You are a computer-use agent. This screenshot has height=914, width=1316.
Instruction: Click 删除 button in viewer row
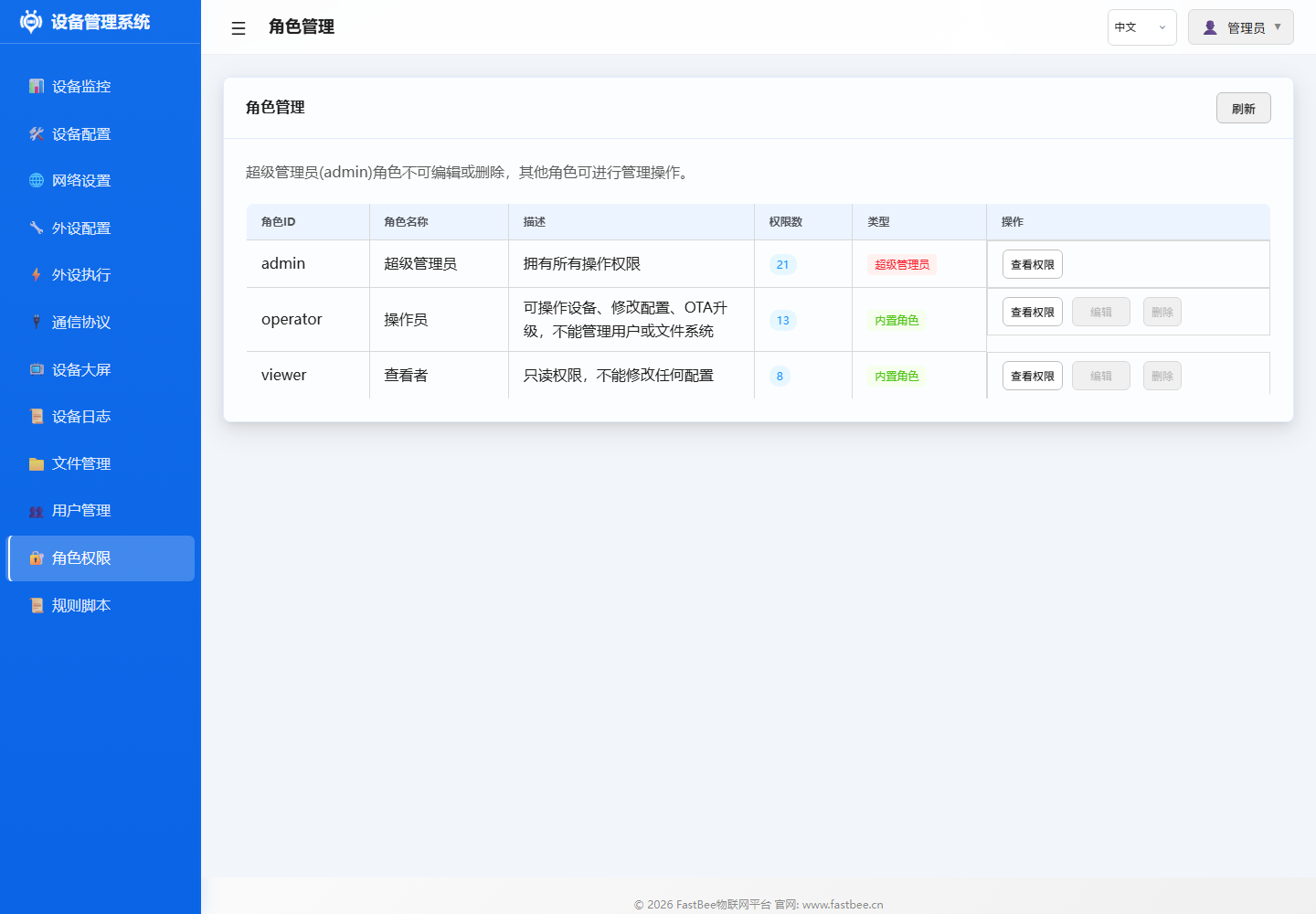pos(1162,376)
